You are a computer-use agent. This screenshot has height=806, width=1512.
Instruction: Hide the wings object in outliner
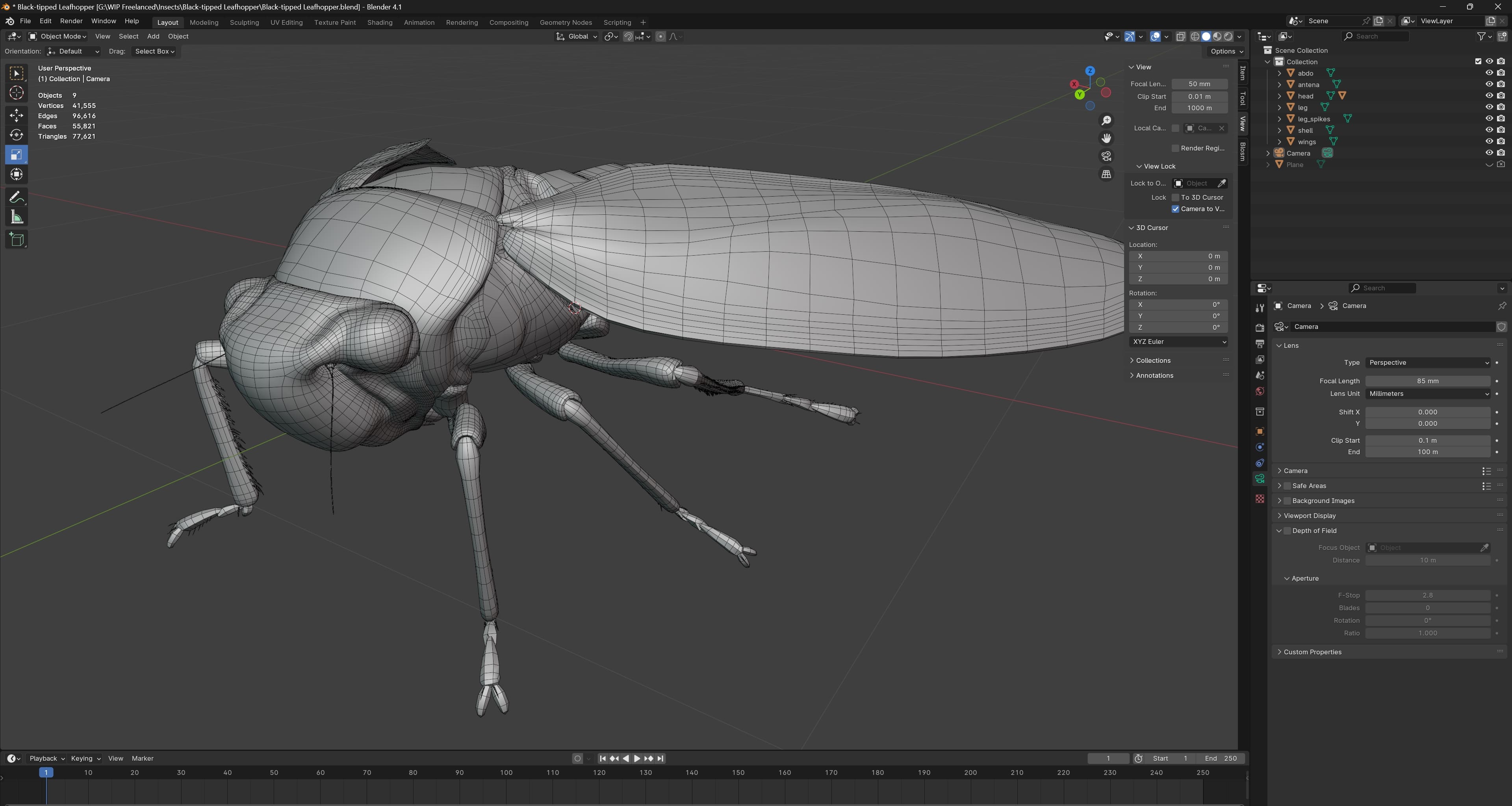(x=1488, y=141)
